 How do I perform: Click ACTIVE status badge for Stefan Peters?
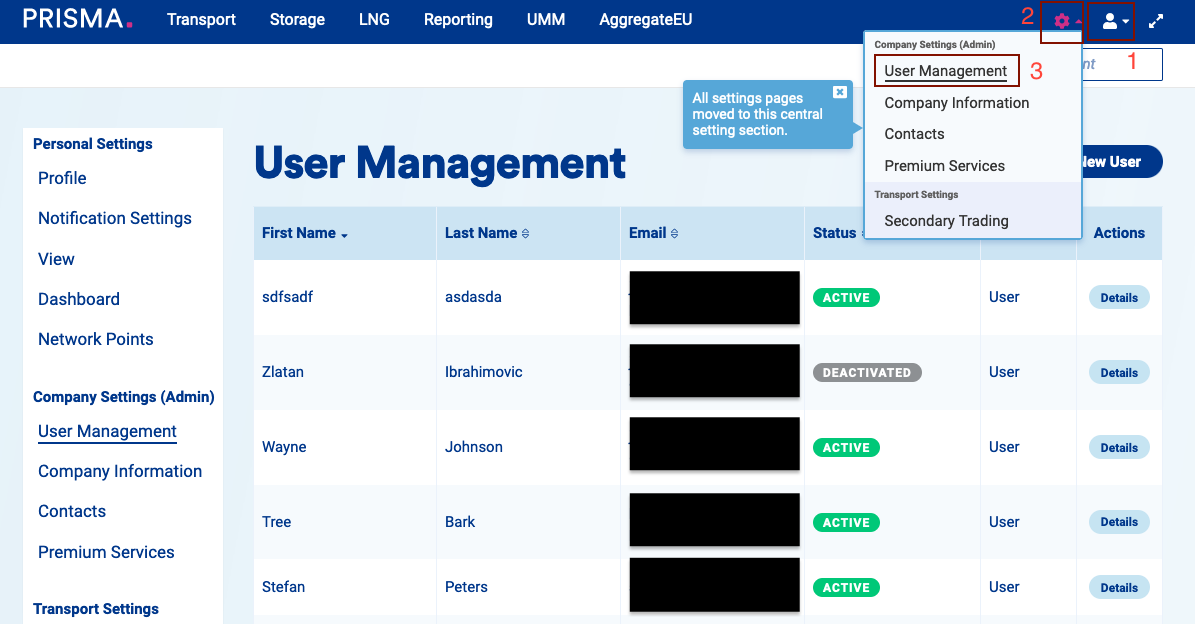click(846, 588)
